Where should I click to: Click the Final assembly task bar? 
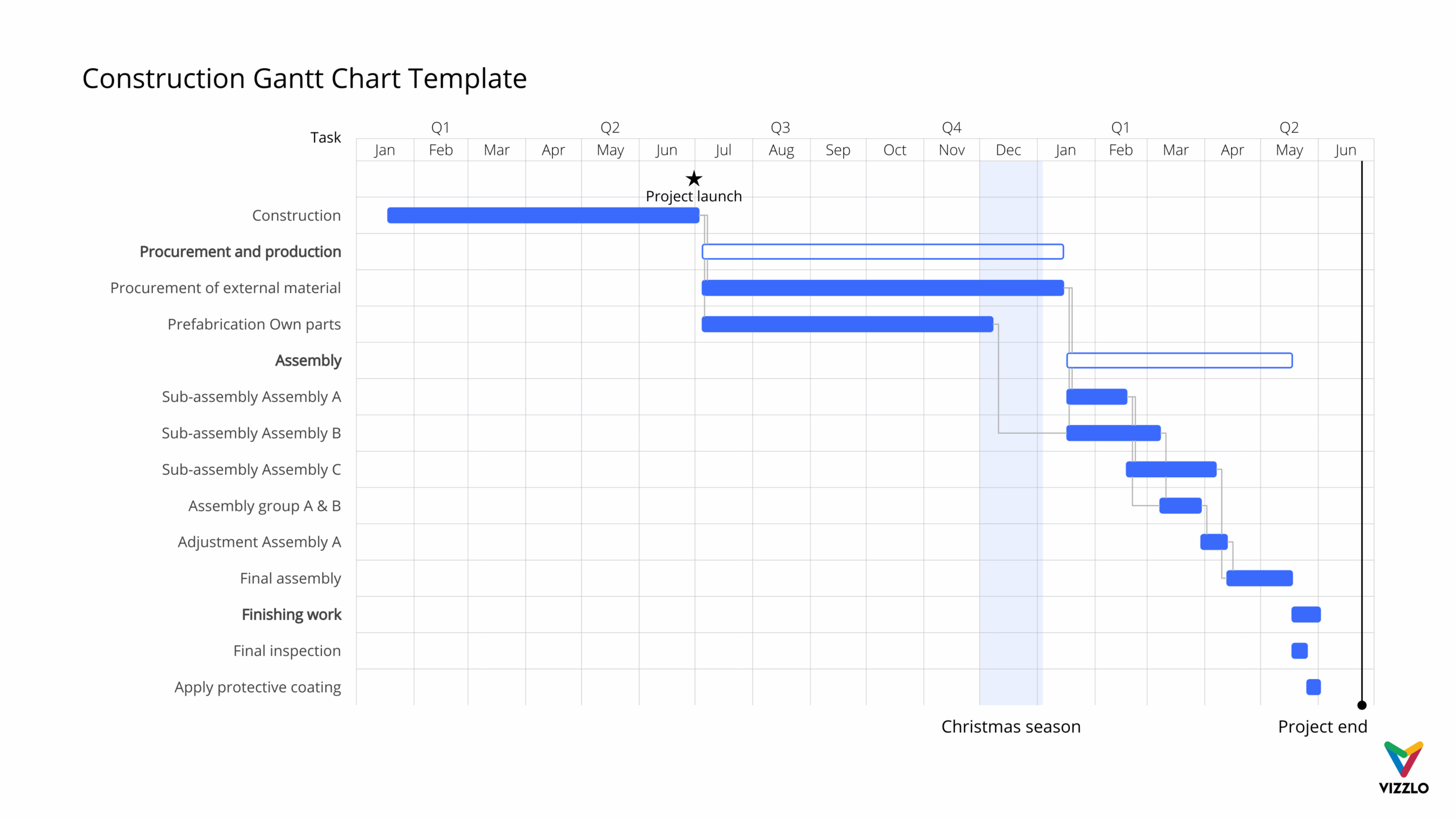coord(1260,578)
